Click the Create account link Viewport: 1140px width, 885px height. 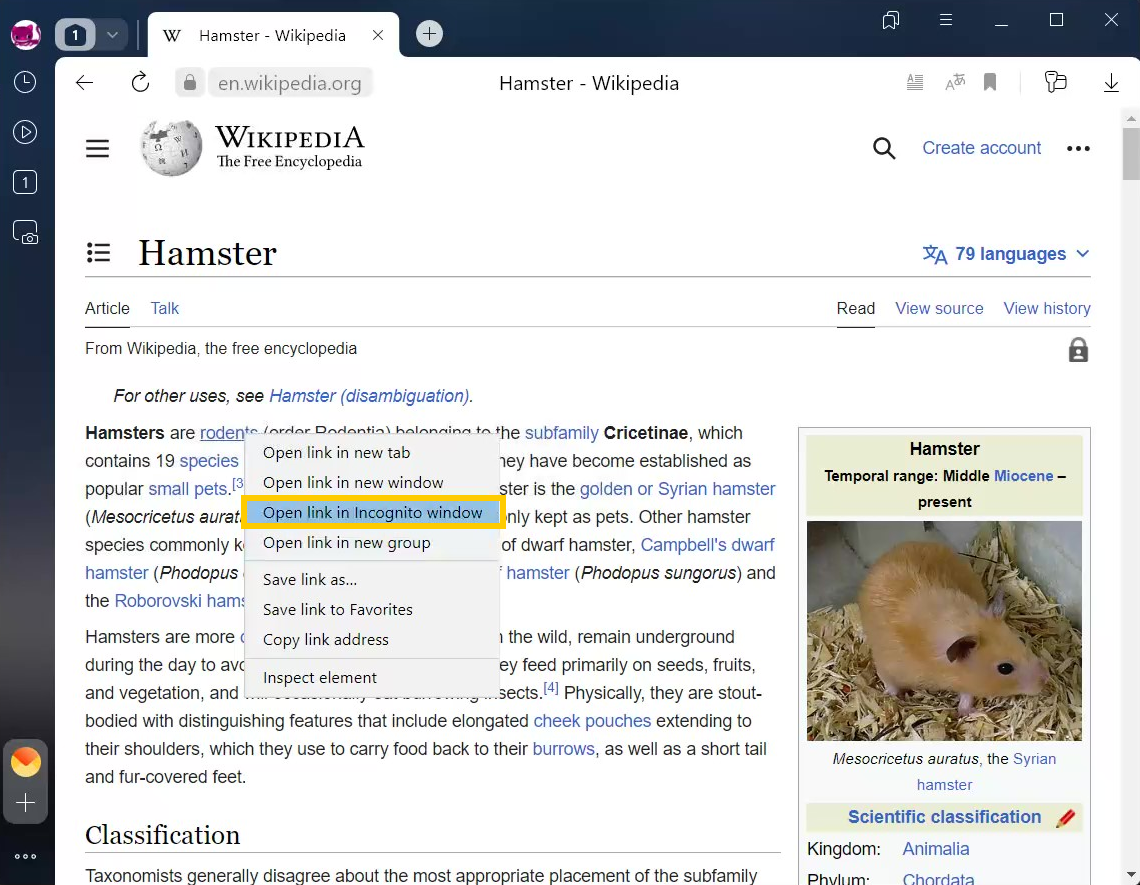(x=982, y=148)
